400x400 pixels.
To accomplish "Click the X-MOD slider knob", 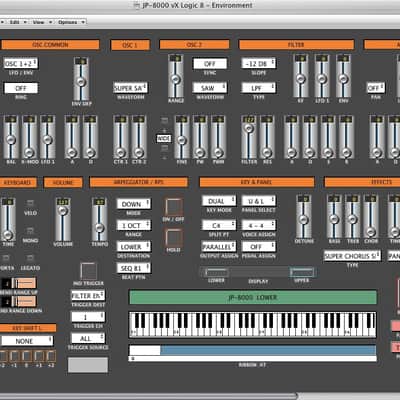I will tap(29, 152).
